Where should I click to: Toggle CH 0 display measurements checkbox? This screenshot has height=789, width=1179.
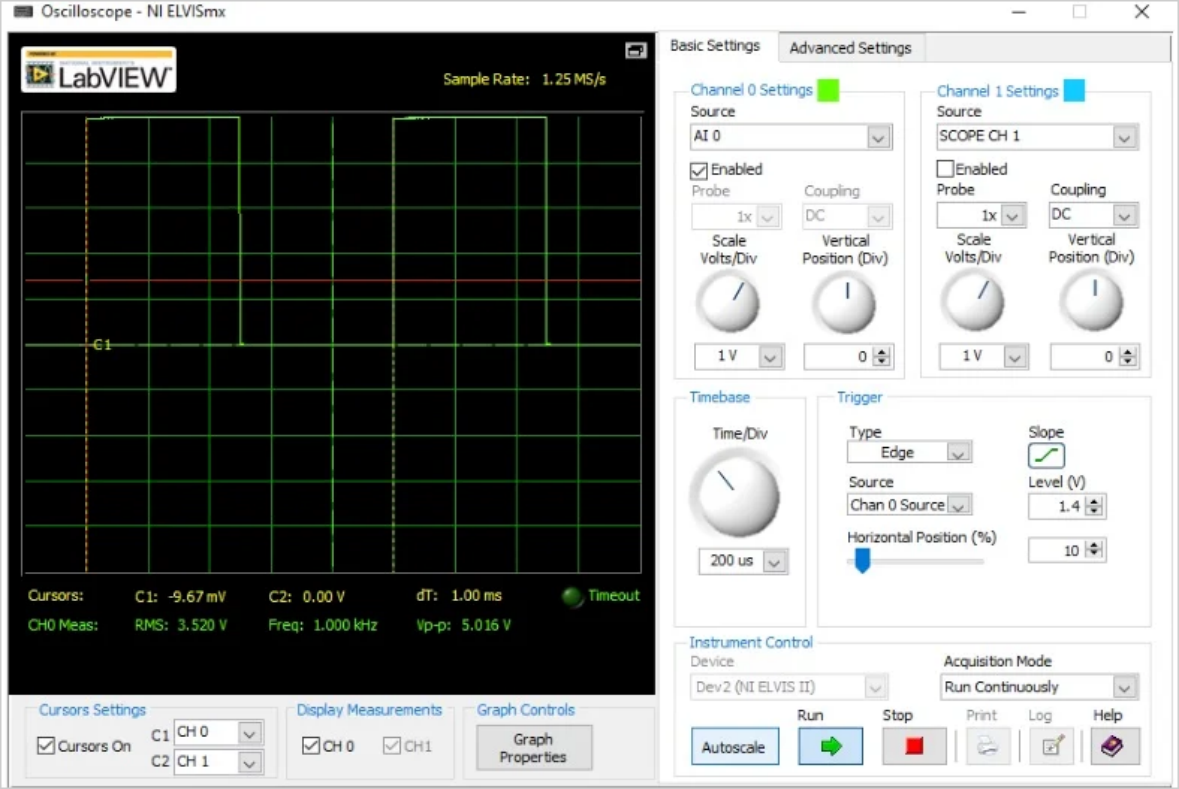tap(311, 745)
